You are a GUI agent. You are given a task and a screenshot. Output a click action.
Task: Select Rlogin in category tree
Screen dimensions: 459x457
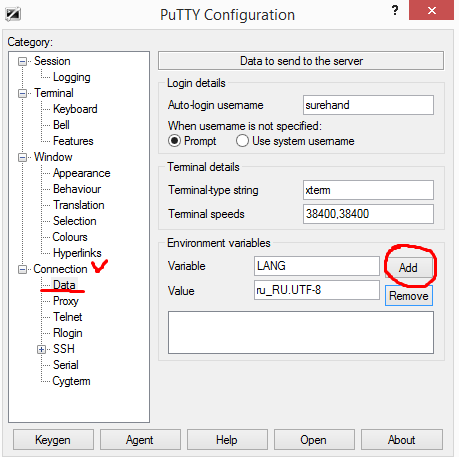(x=68, y=333)
